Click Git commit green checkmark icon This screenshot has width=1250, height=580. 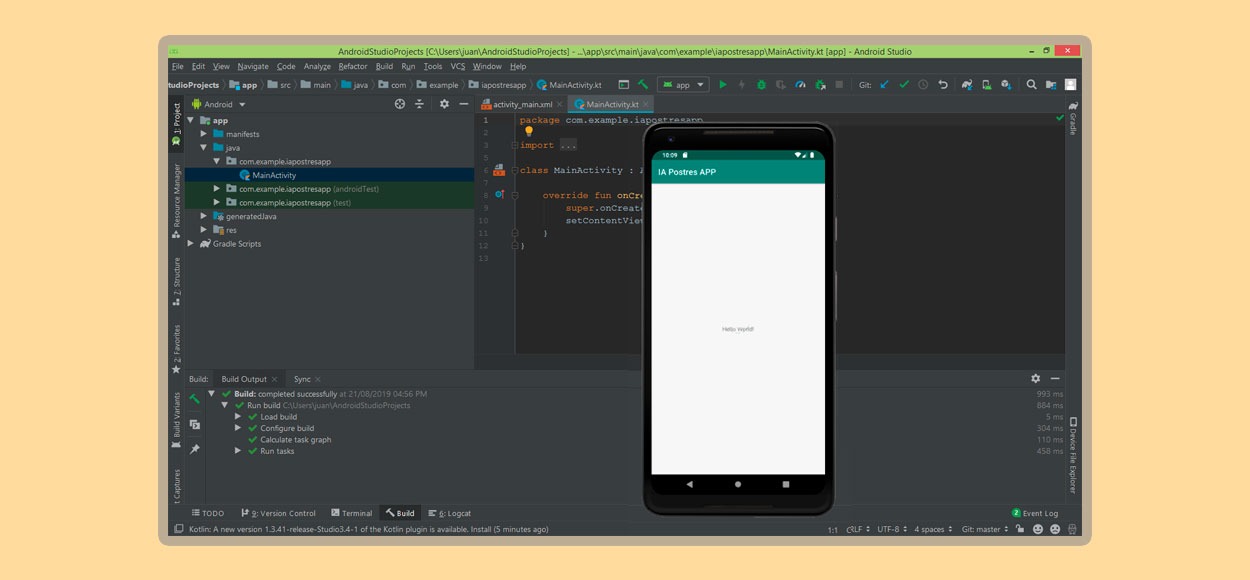904,85
